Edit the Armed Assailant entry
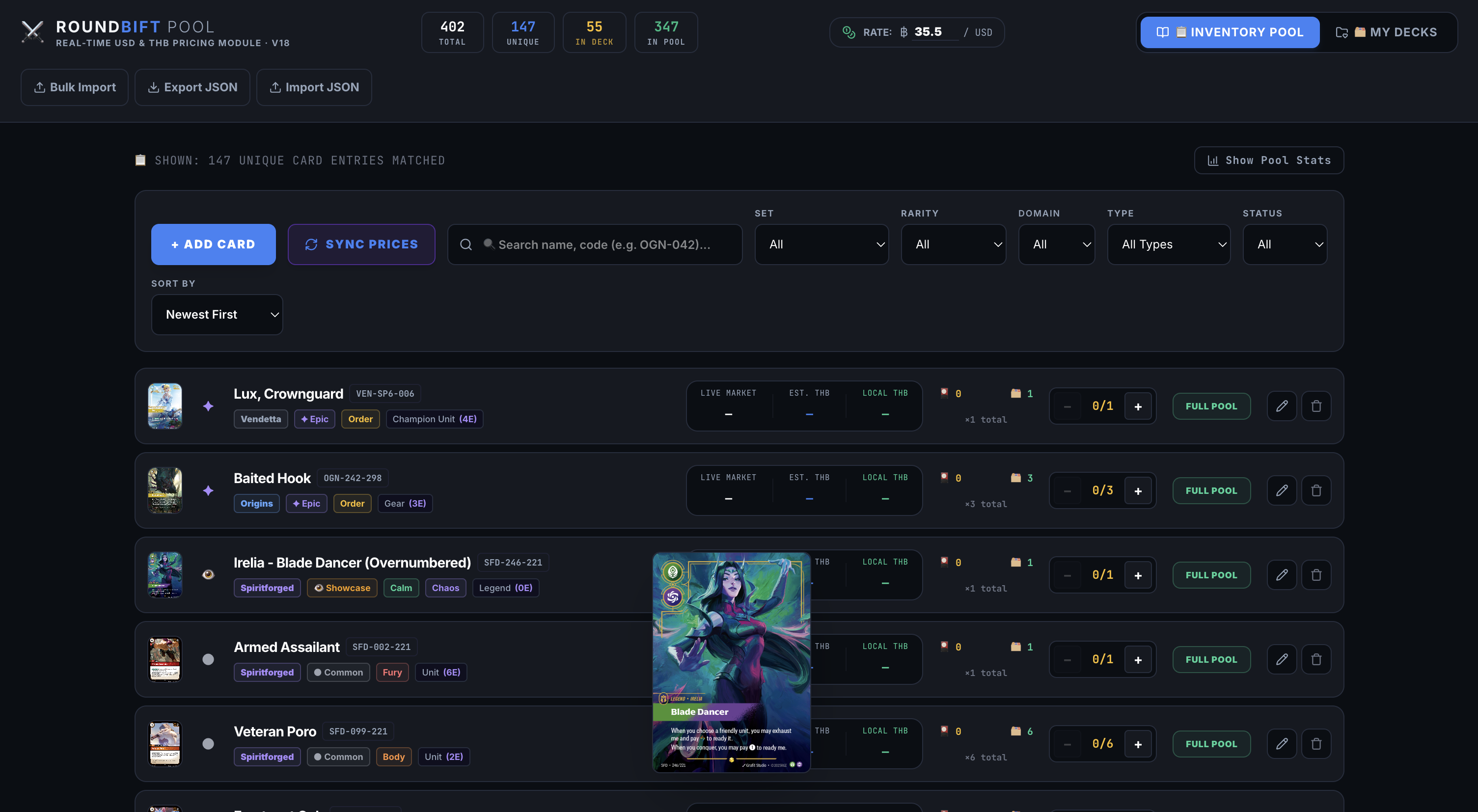Screen dimensions: 1478x812 pos(1281,659)
